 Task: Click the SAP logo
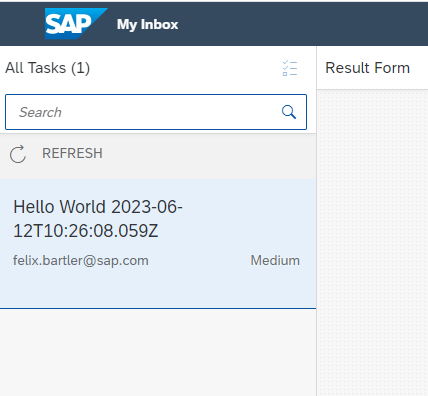(x=76, y=24)
